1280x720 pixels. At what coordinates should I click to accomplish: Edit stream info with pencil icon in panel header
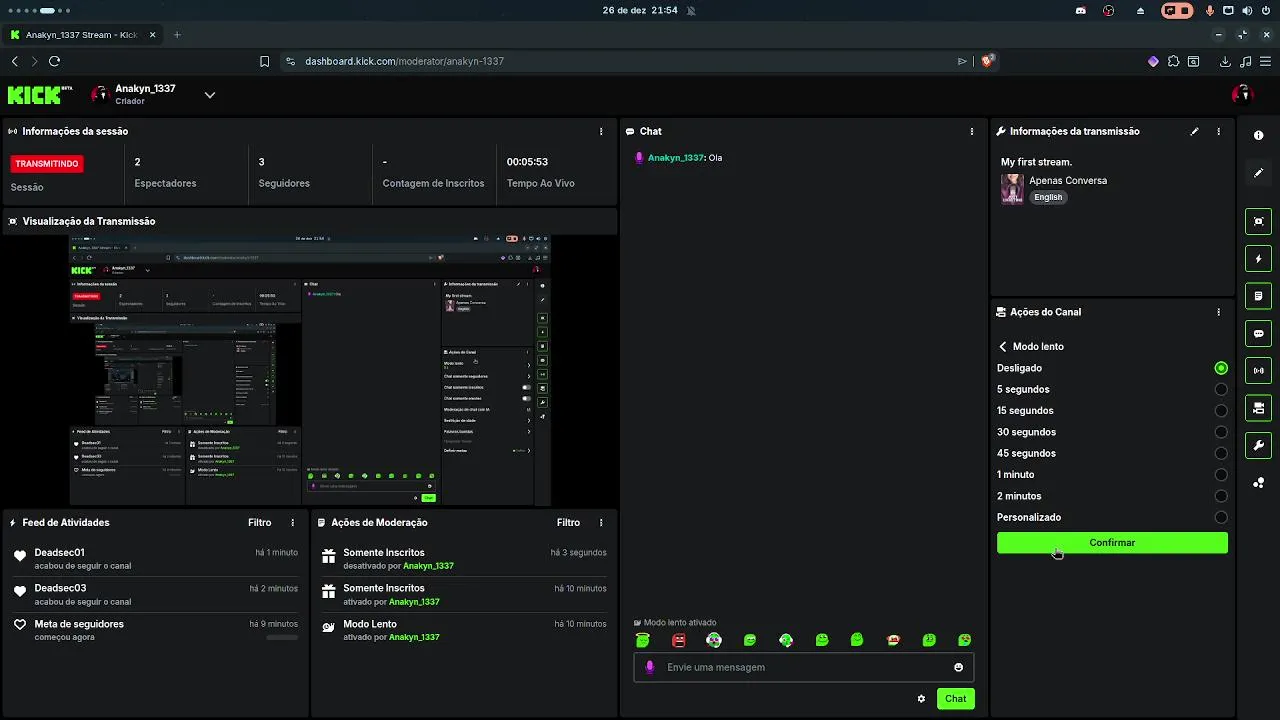(x=1194, y=131)
